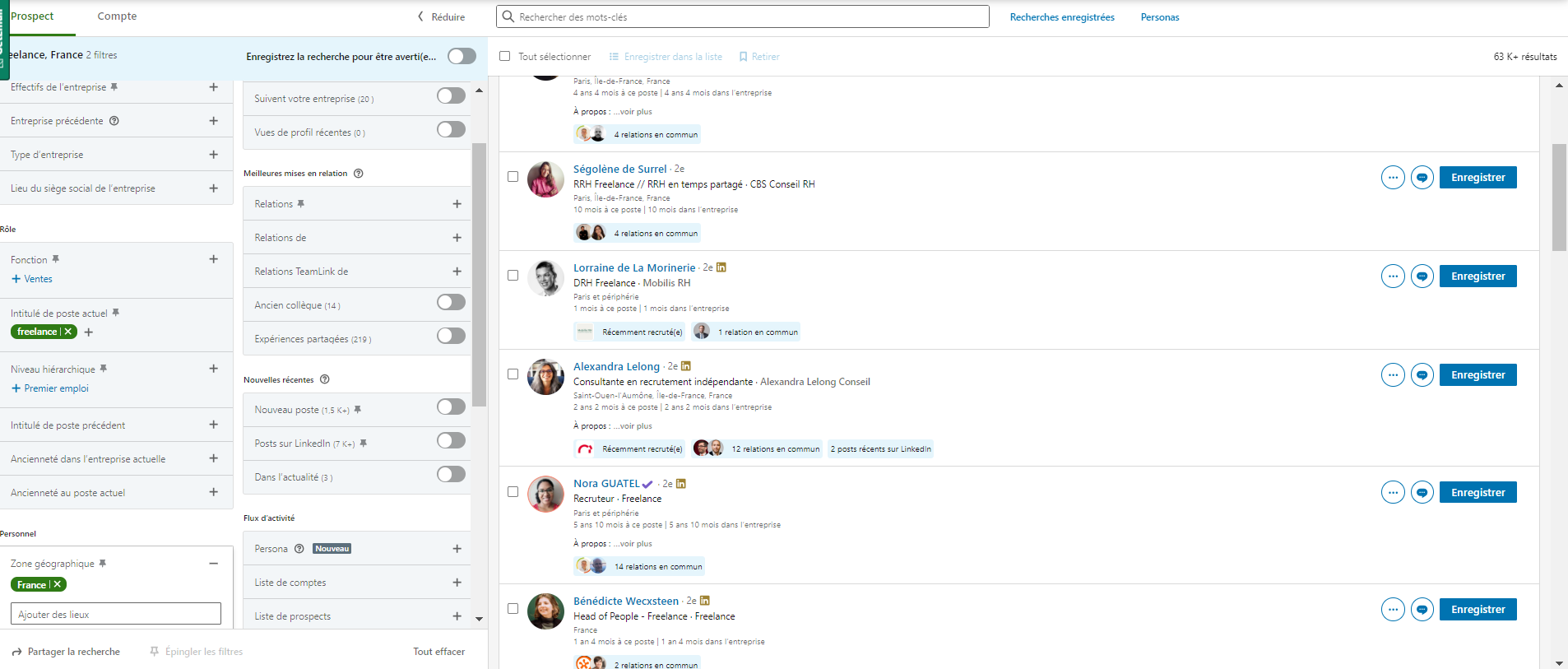Open Personas menu
1568x669 pixels.
point(1160,17)
